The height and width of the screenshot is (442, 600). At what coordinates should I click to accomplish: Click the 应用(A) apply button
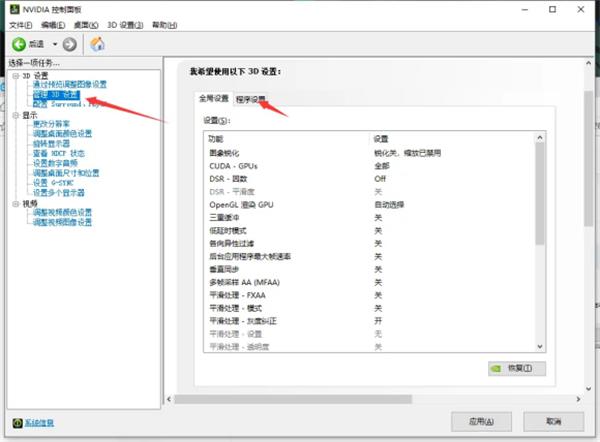(x=481, y=422)
